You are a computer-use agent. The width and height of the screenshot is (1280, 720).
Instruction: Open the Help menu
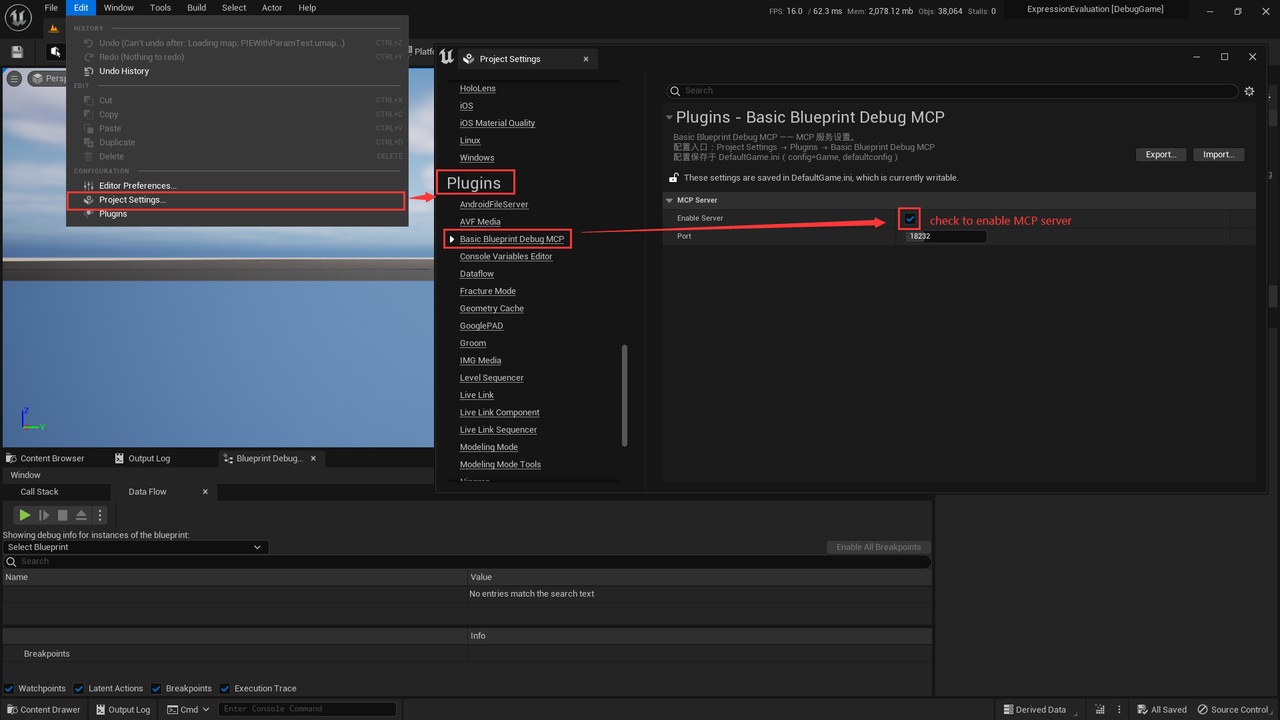[307, 8]
